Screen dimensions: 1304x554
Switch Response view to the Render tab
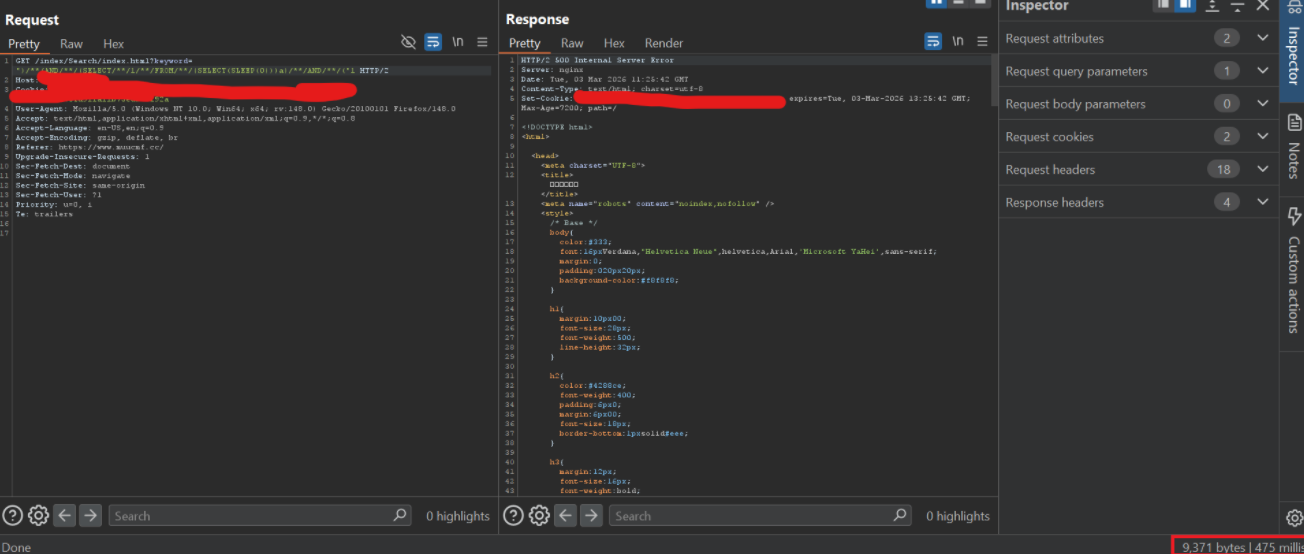pyautogui.click(x=663, y=43)
